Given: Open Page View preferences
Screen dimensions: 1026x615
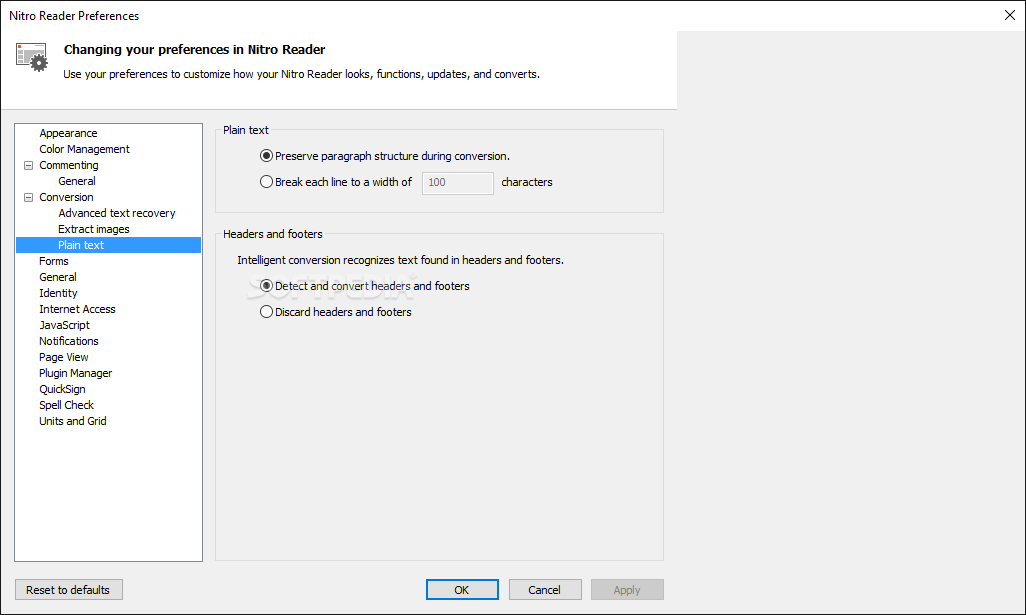Looking at the screenshot, I should pos(63,357).
